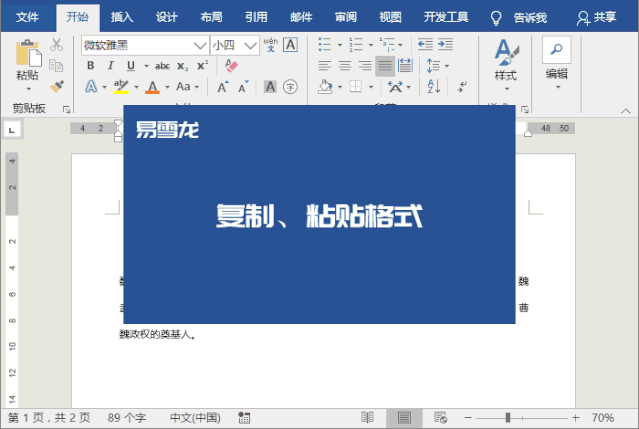Increase font size with grow A
639x429 pixels.
pyautogui.click(x=223, y=87)
